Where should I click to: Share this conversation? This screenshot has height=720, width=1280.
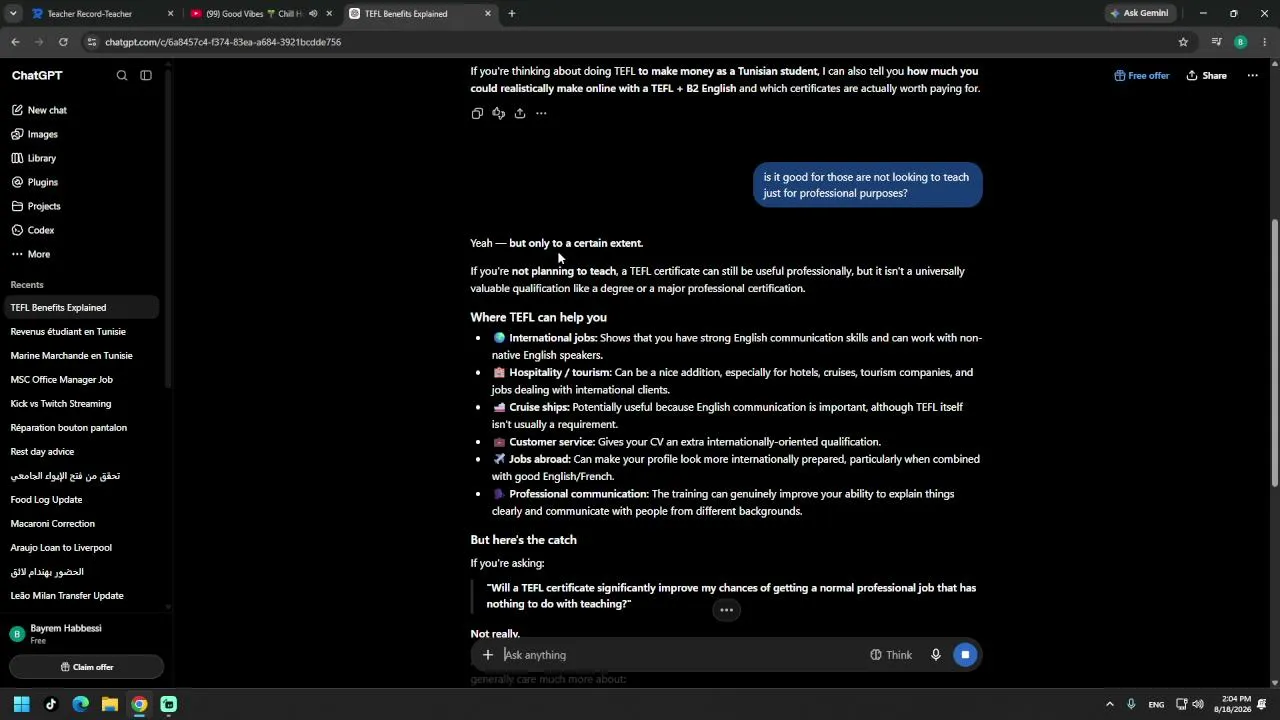(1206, 76)
